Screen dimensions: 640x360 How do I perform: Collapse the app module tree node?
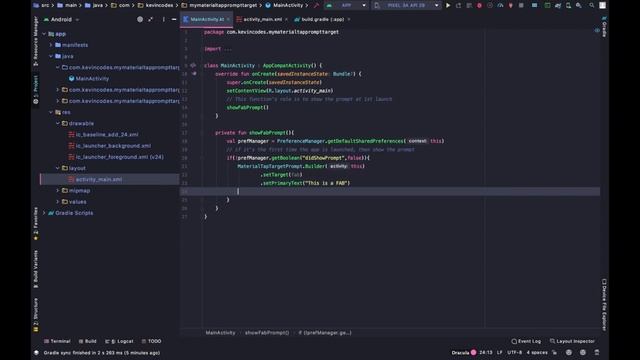44,34
